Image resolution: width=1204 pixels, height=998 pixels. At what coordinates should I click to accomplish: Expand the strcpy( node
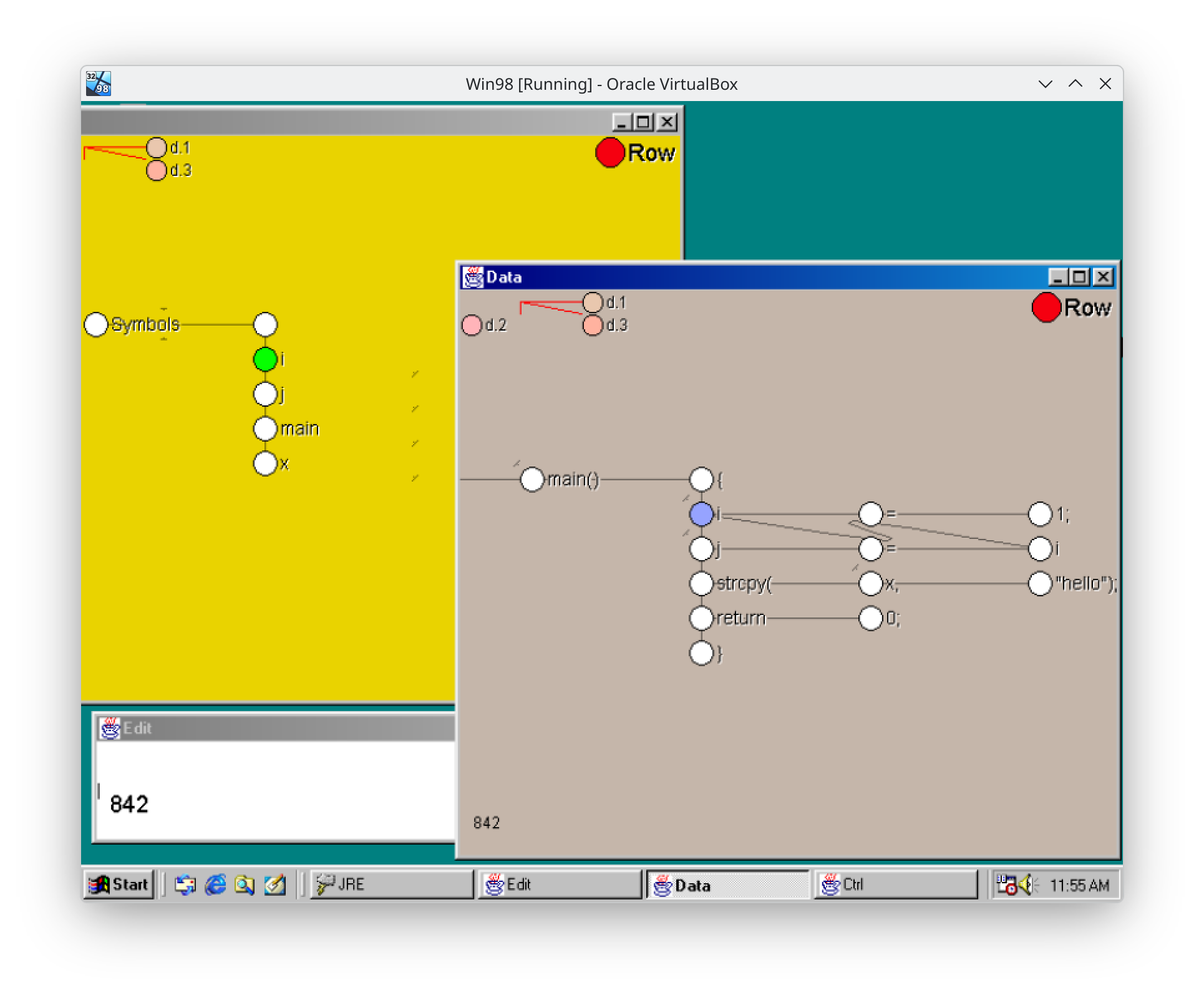[x=701, y=584]
